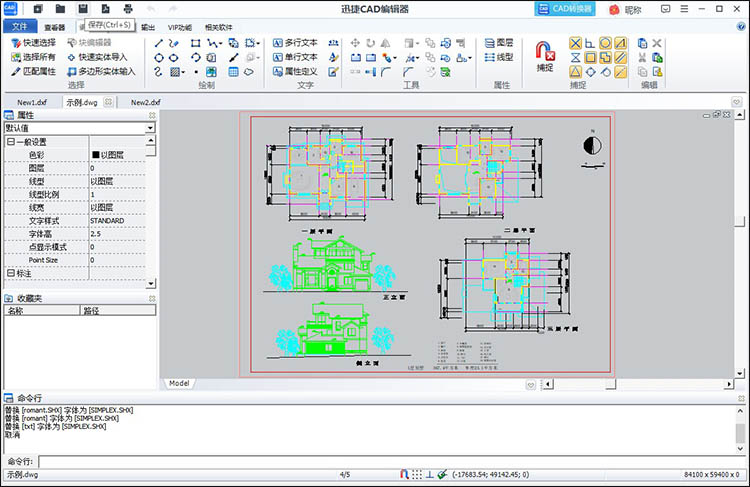Select the Line drawing tool
750x487 pixels.
point(159,44)
